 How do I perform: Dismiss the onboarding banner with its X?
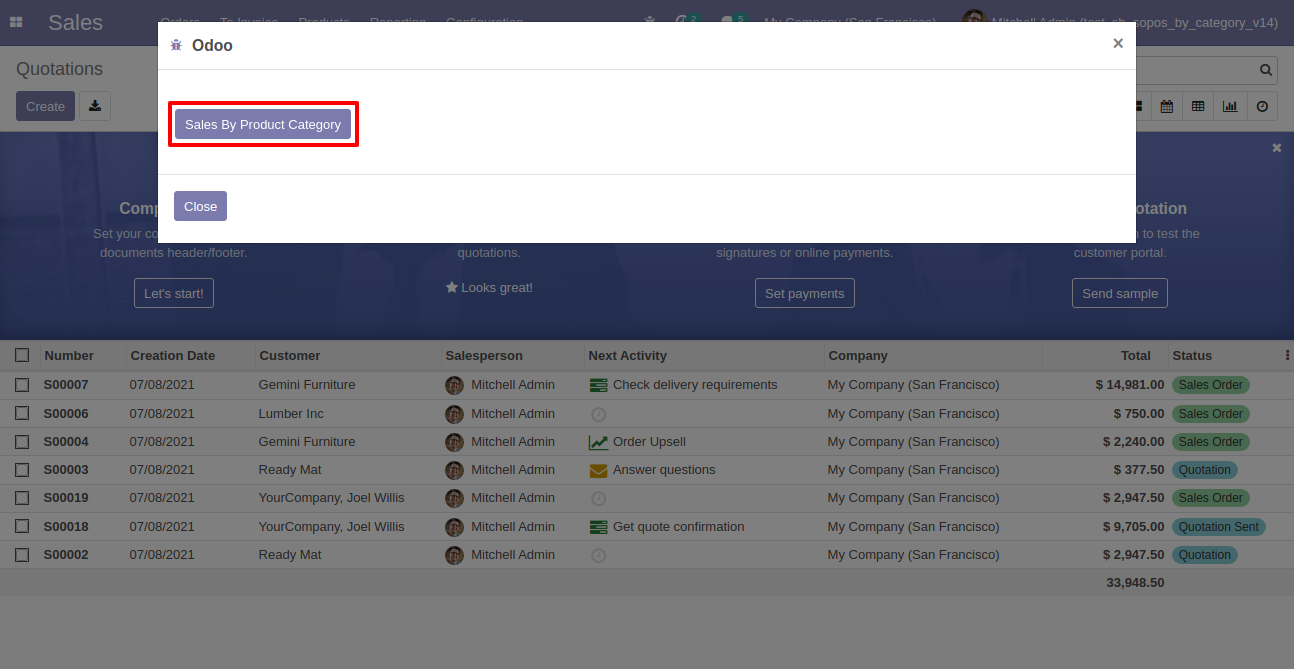pyautogui.click(x=1277, y=148)
